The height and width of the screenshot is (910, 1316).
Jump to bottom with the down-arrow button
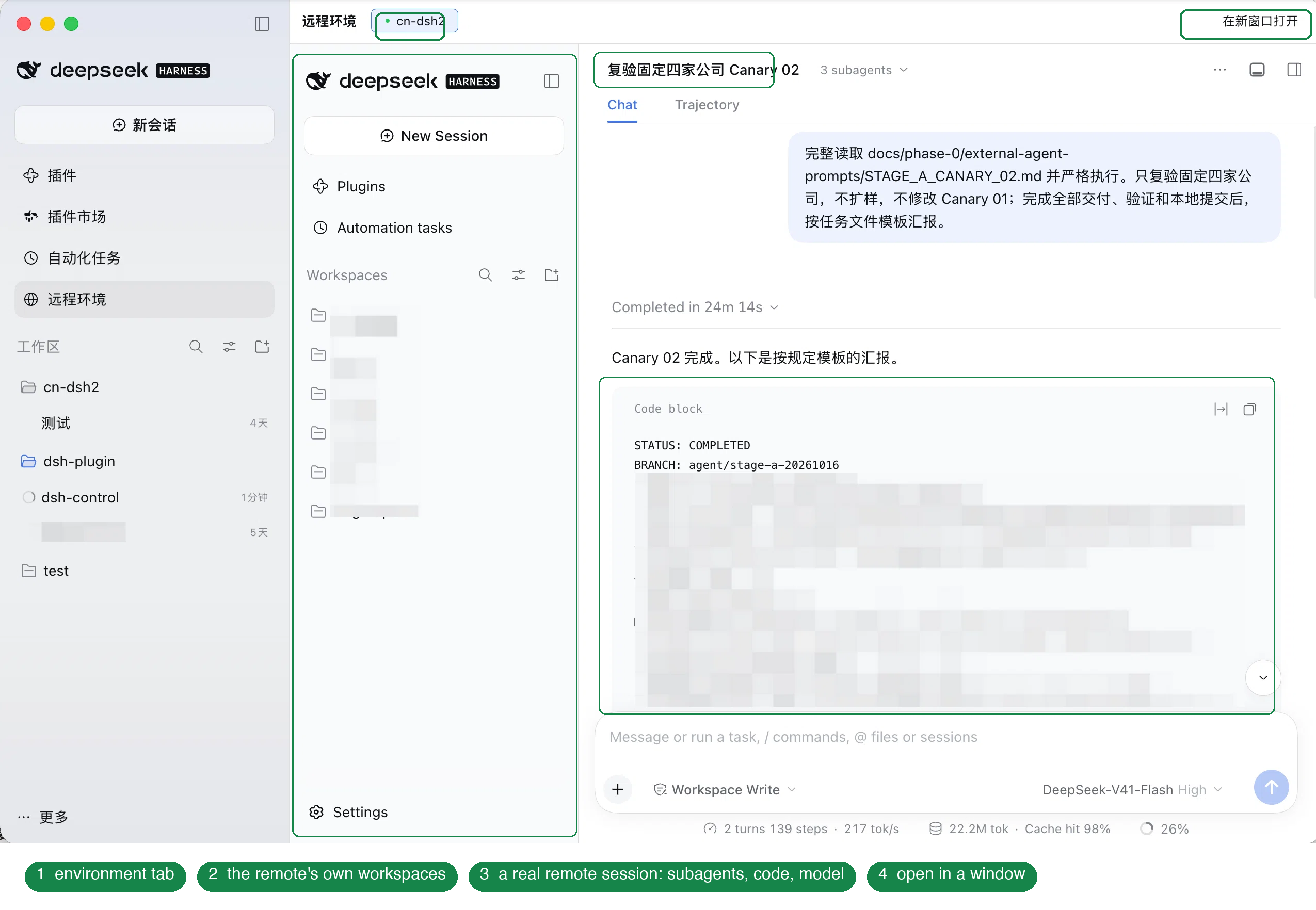(1262, 677)
